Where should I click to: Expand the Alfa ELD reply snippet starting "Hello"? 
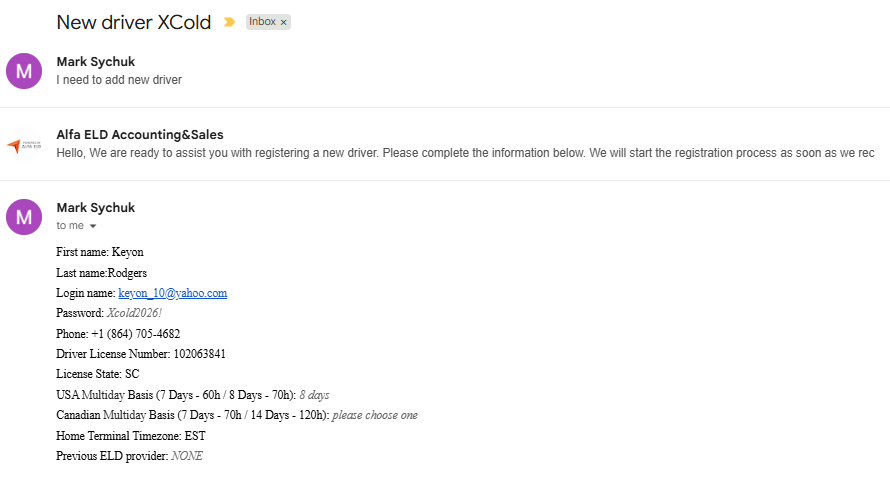(465, 153)
